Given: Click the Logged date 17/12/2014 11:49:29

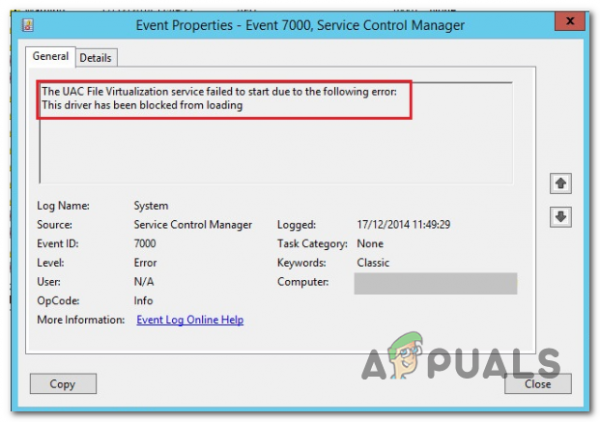Looking at the screenshot, I should coord(403,224).
